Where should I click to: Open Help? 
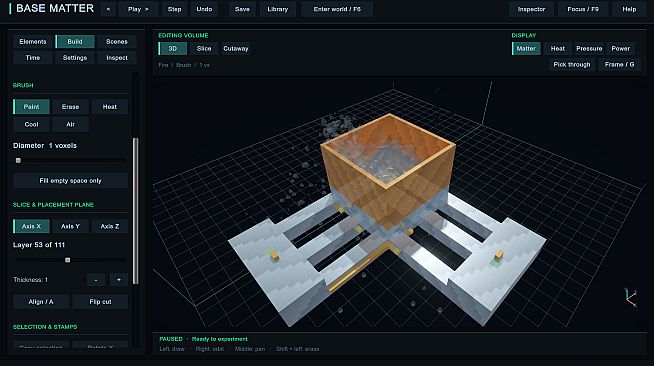point(629,9)
